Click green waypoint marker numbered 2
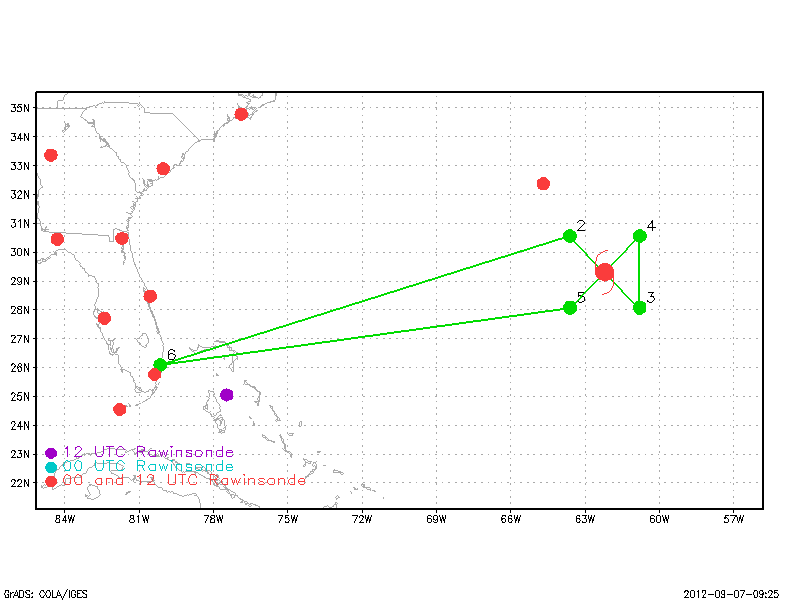This screenshot has width=800, height=600. click(x=569, y=236)
